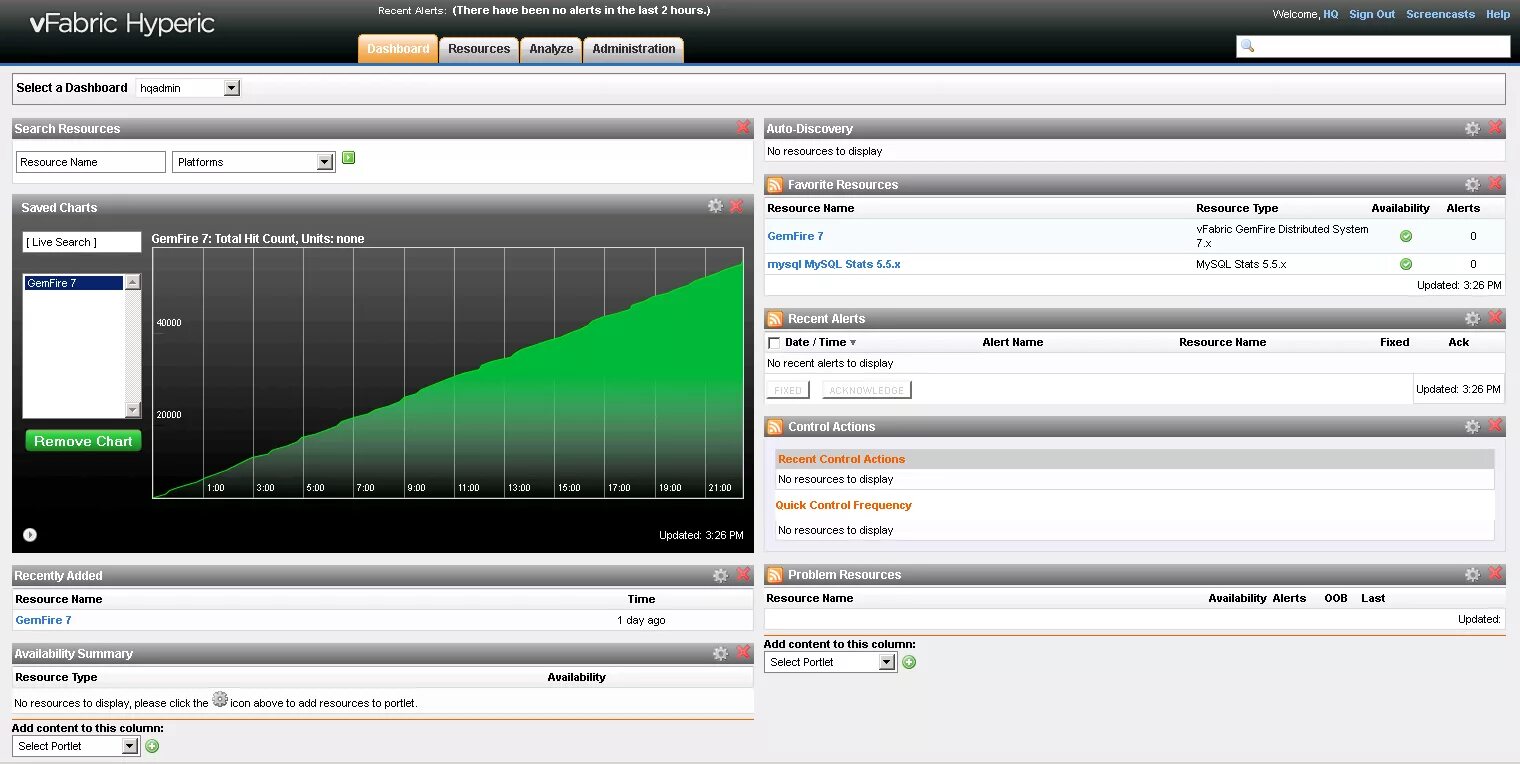Open Control Actions settings gear
This screenshot has width=1520, height=764.
[x=1472, y=426]
